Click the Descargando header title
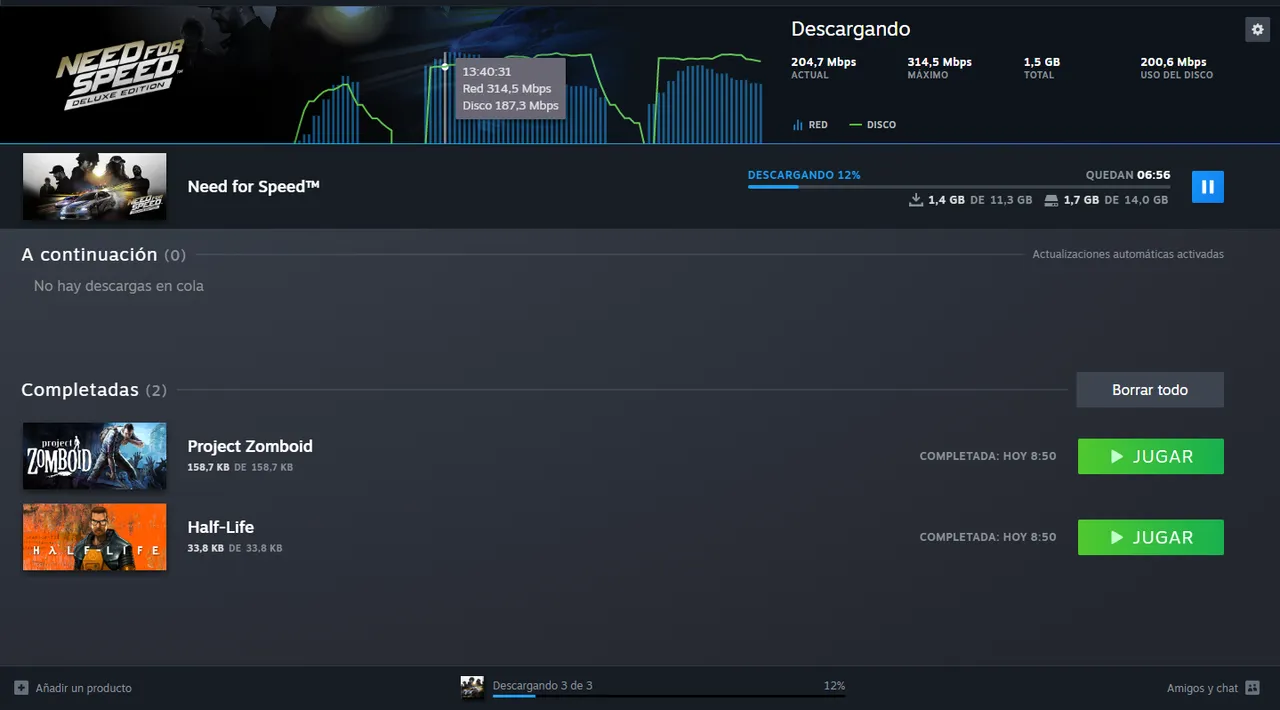Image resolution: width=1280 pixels, height=710 pixels. (851, 29)
